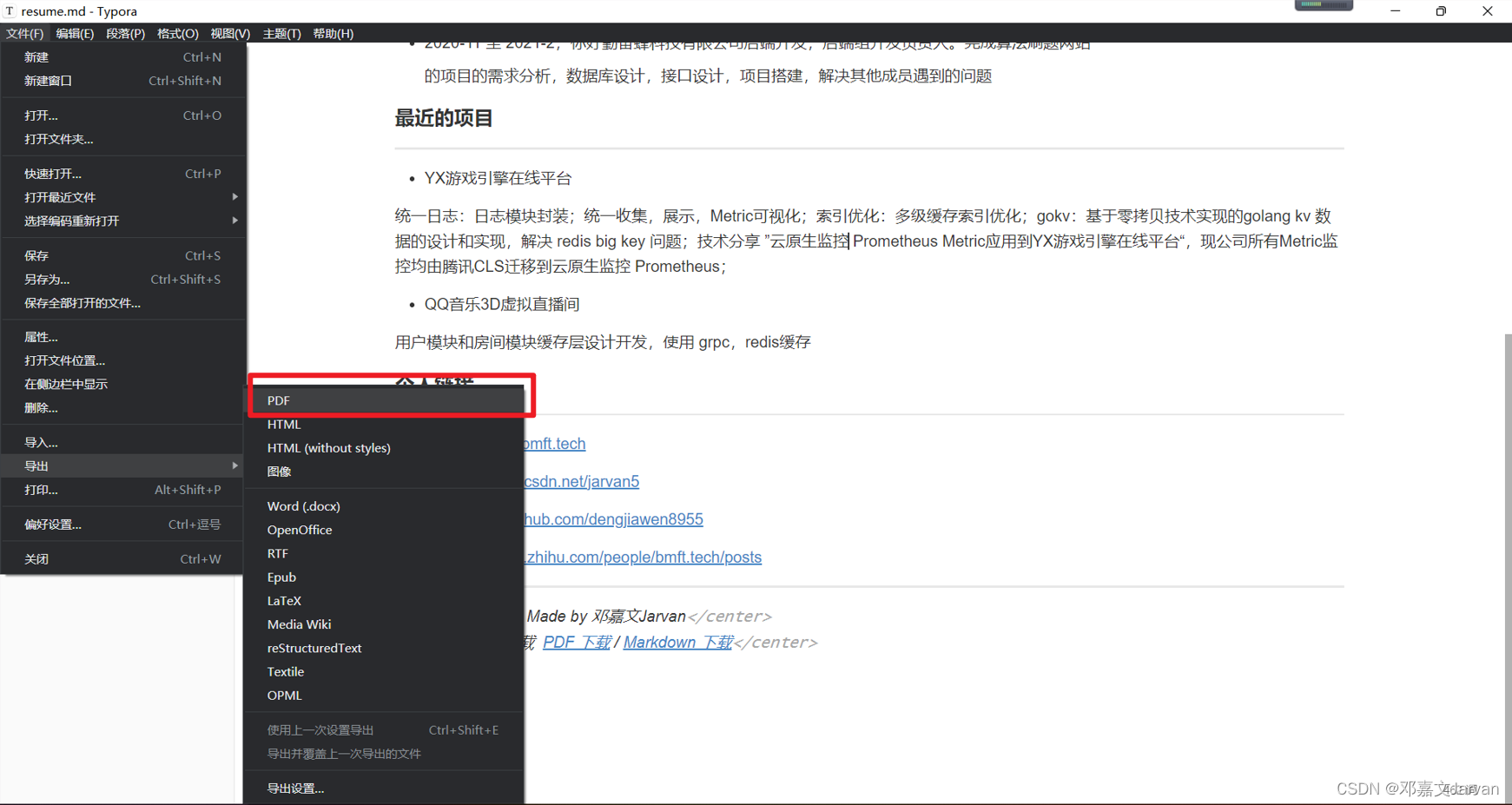Viewport: 1512px width, 805px height.
Task: Select 打开... menu entry
Action: [123, 115]
